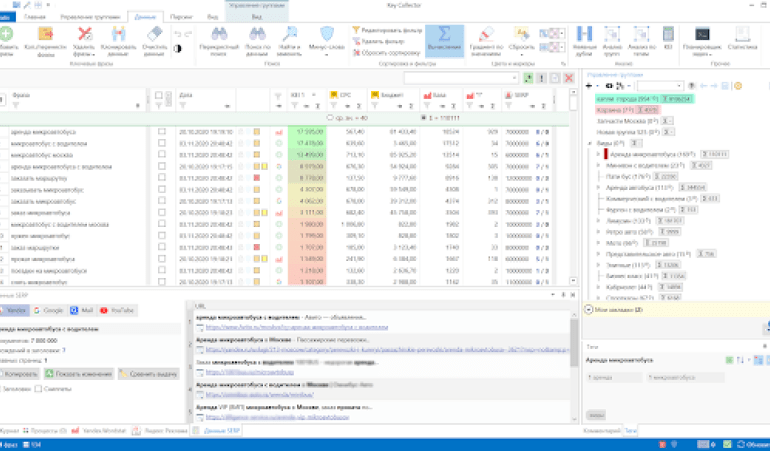Click Сбросить сортировку in ribbon
The height and width of the screenshot is (451, 770).
point(386,53)
